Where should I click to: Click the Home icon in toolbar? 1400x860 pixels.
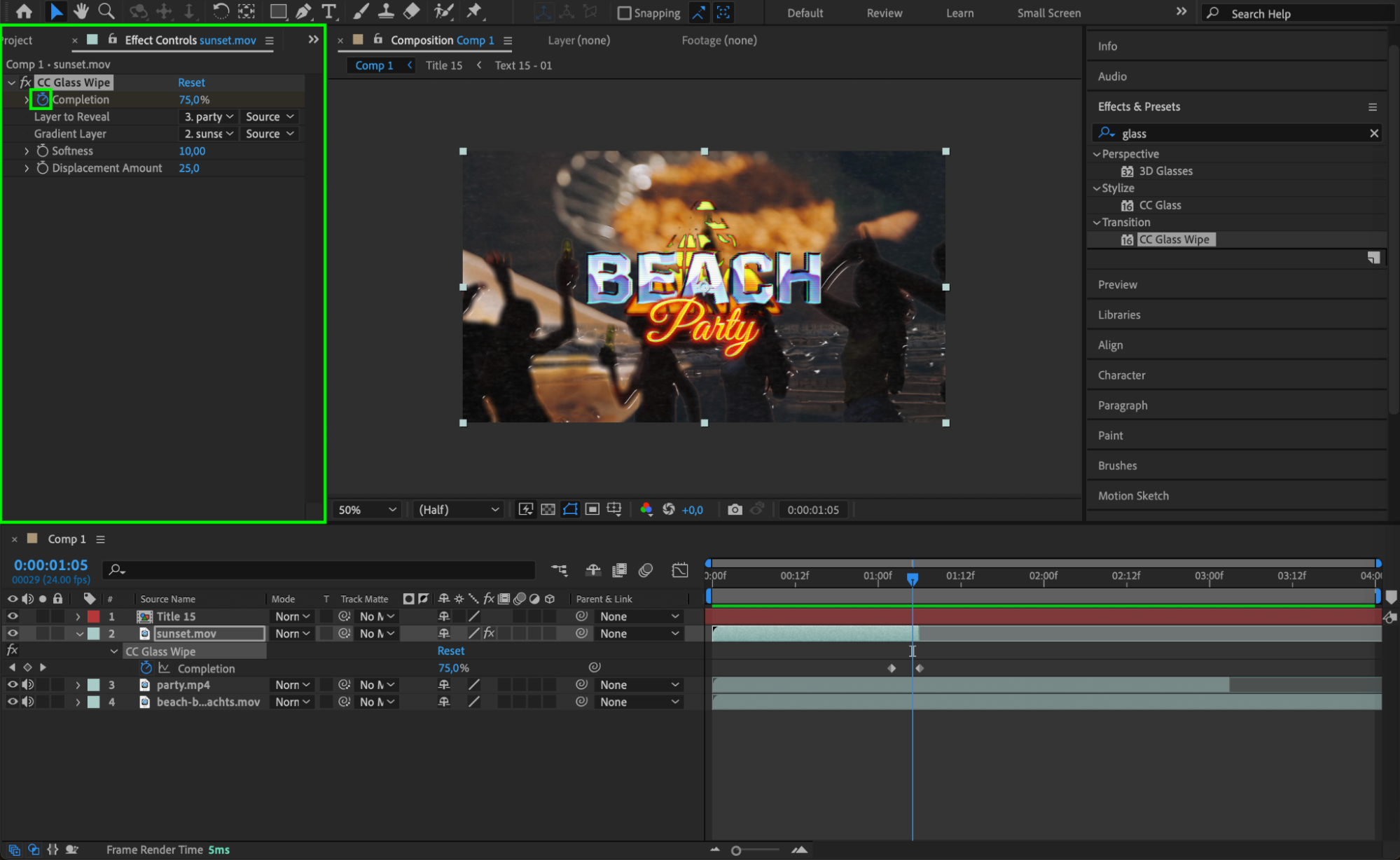tap(24, 11)
